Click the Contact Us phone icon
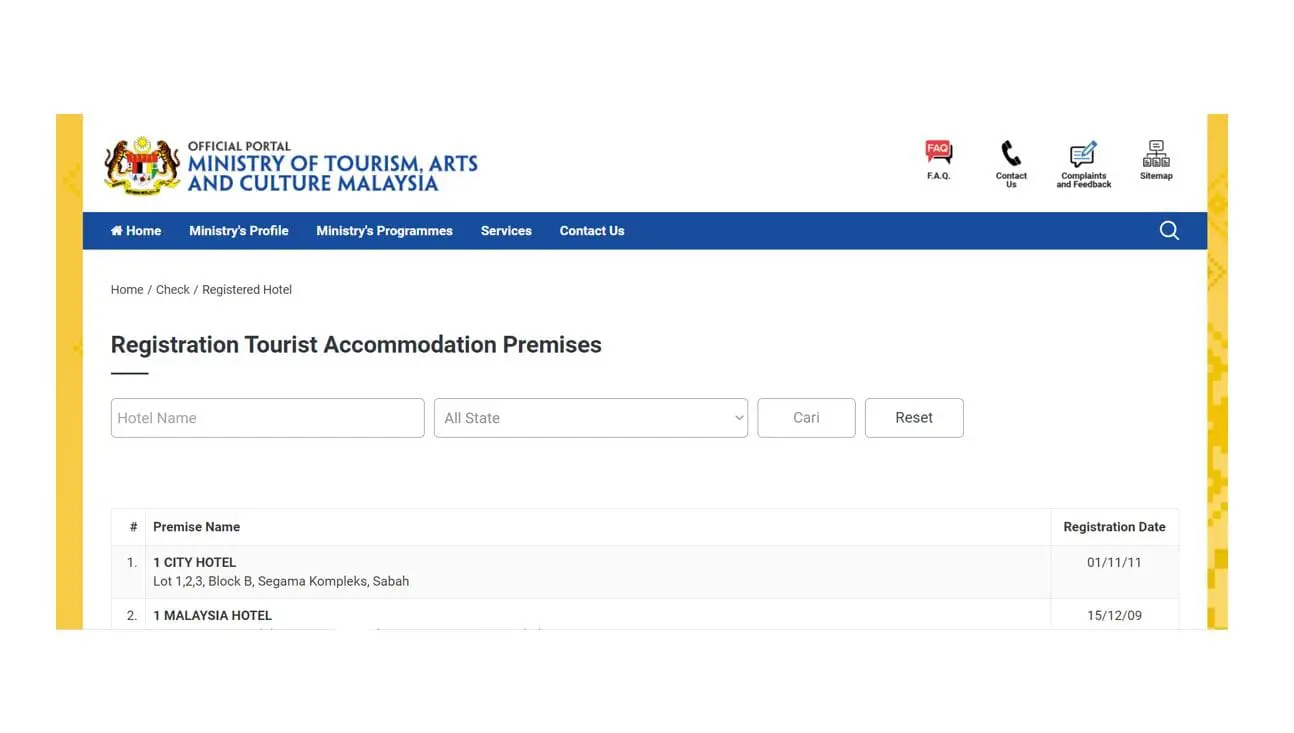This screenshot has height=733, width=1294. tap(1011, 154)
